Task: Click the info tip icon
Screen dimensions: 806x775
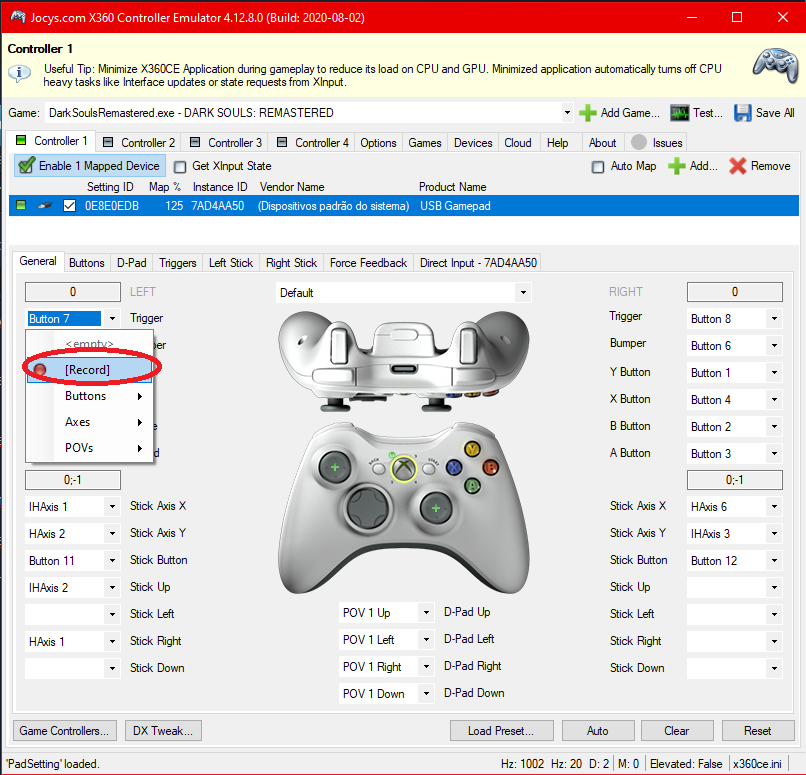Action: click(20, 73)
